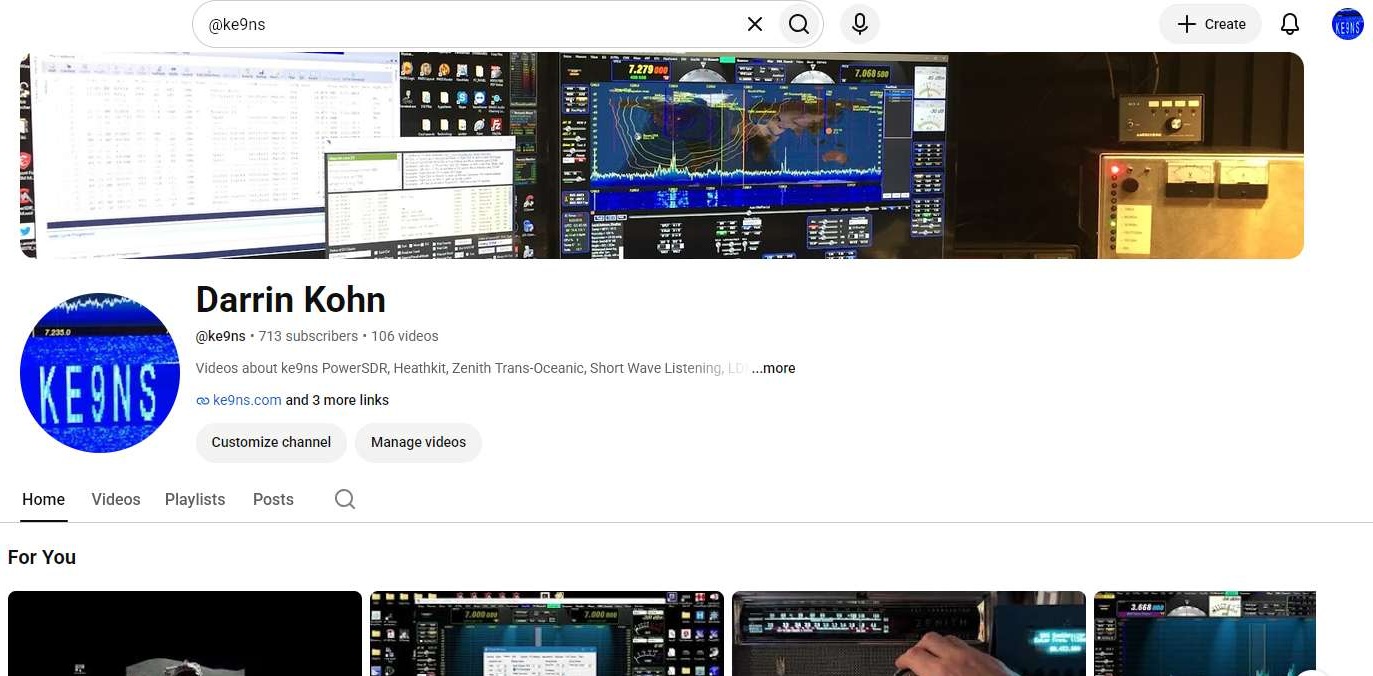1373x676 pixels.
Task: Click the KE9NS channel profile picture
Action: [x=100, y=373]
